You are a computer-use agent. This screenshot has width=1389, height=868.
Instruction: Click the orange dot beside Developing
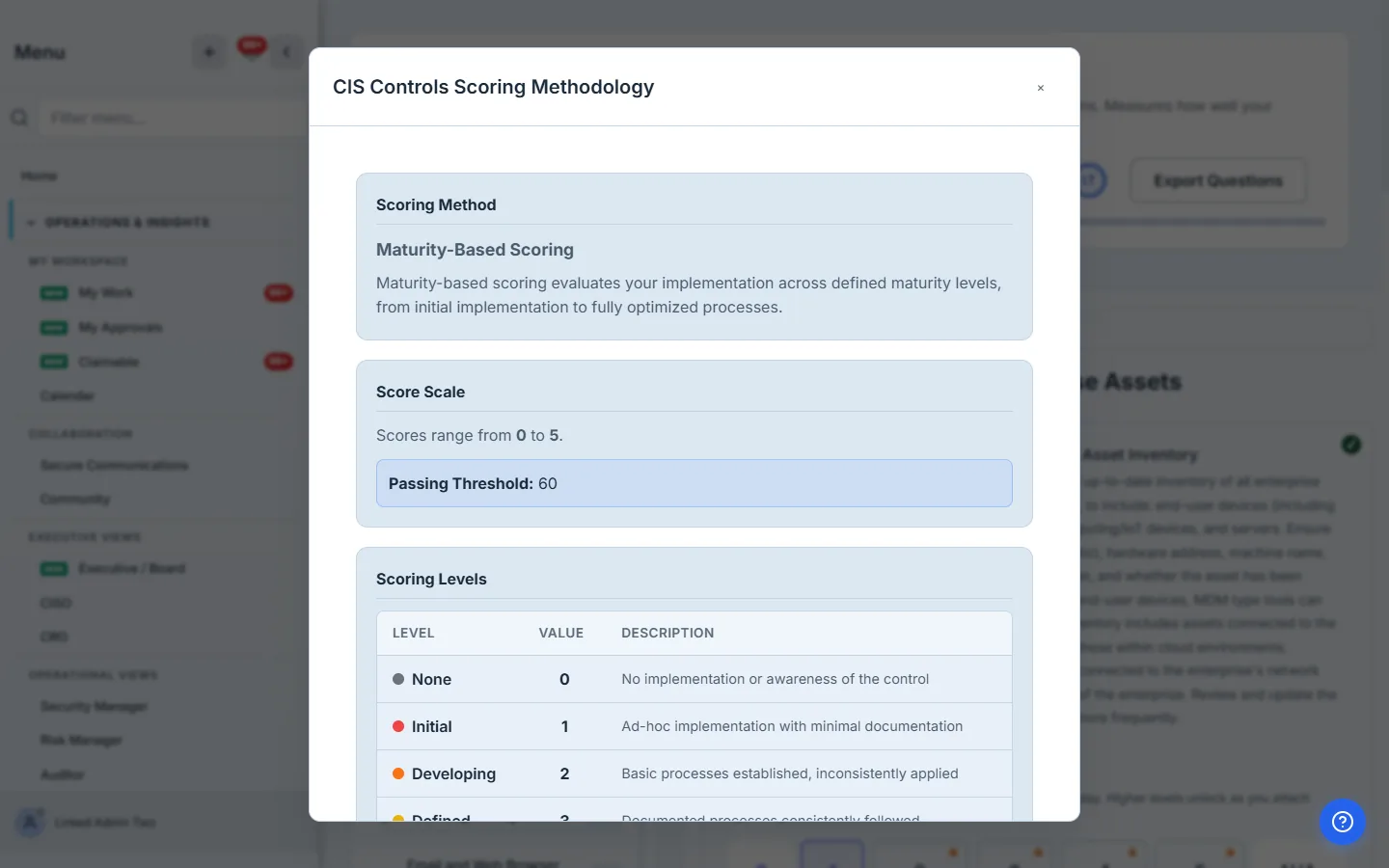tap(398, 773)
